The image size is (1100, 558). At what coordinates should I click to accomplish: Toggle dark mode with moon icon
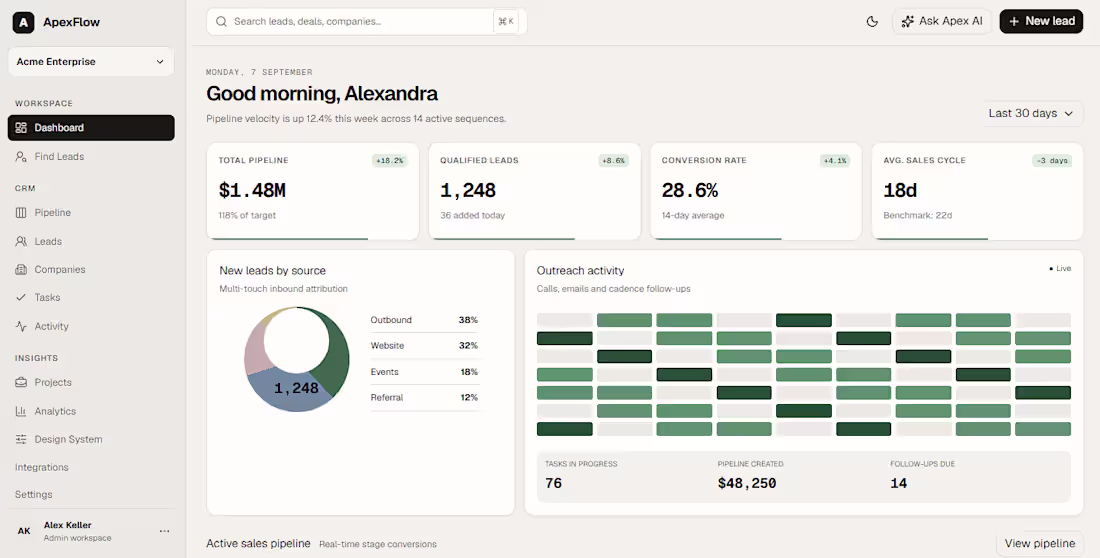872,22
